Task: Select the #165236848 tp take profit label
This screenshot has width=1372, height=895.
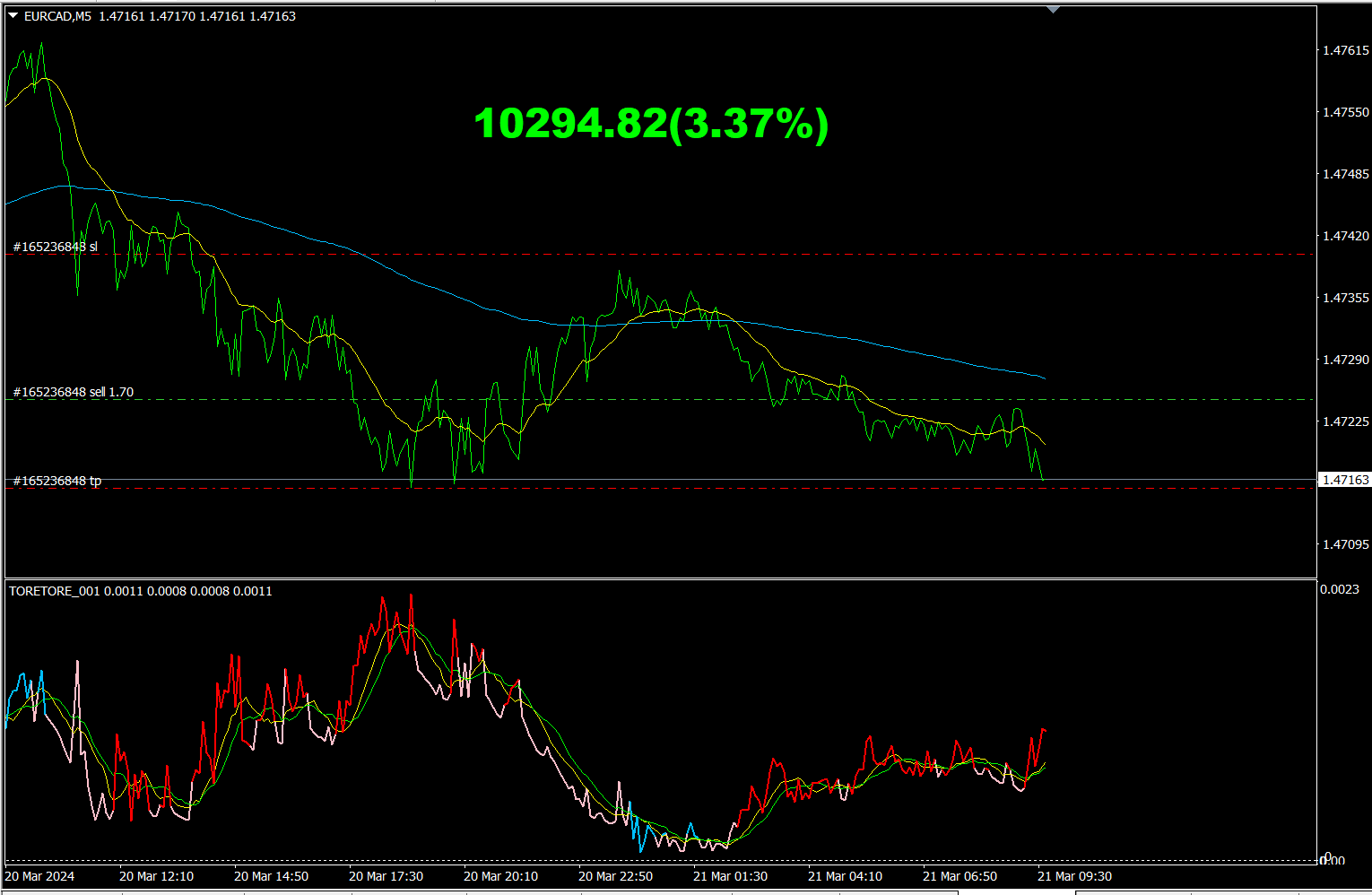Action: point(57,481)
